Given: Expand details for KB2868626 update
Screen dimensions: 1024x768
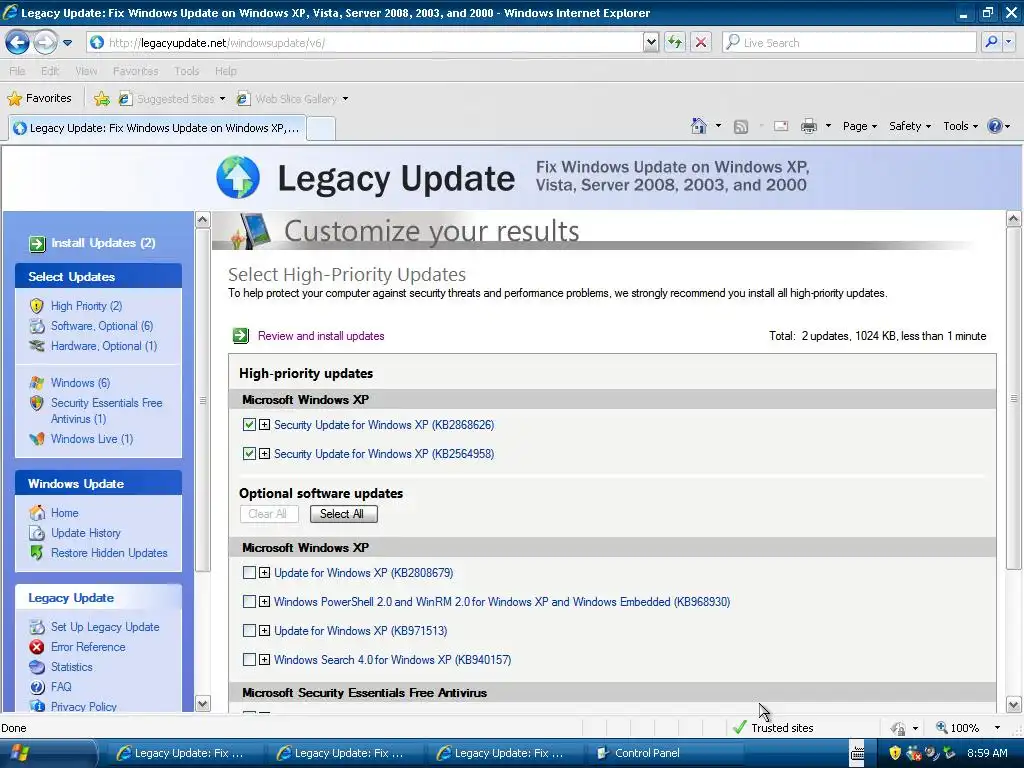Looking at the screenshot, I should pos(264,424).
